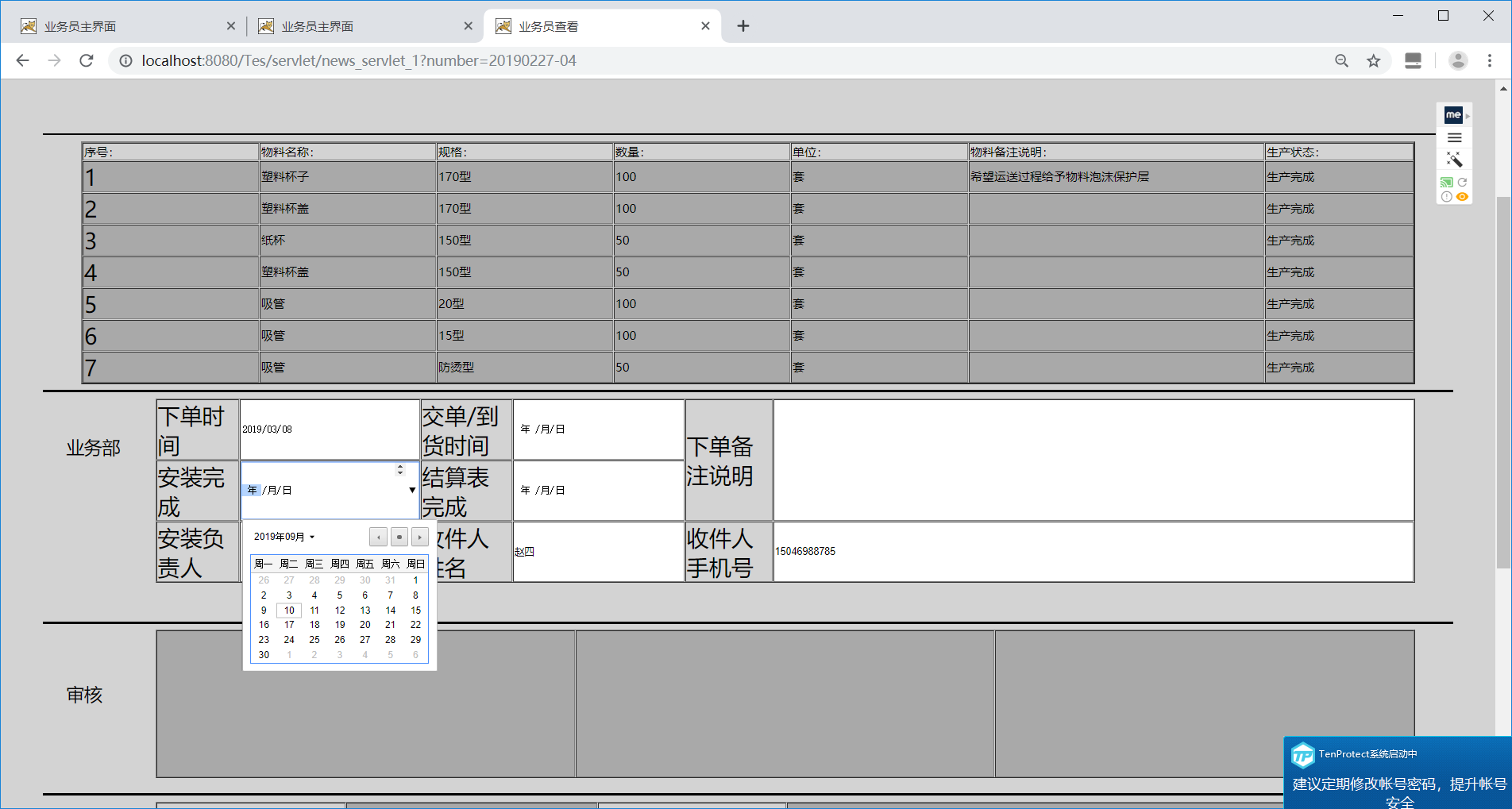
Task: View site information for localhost
Action: coord(125,60)
